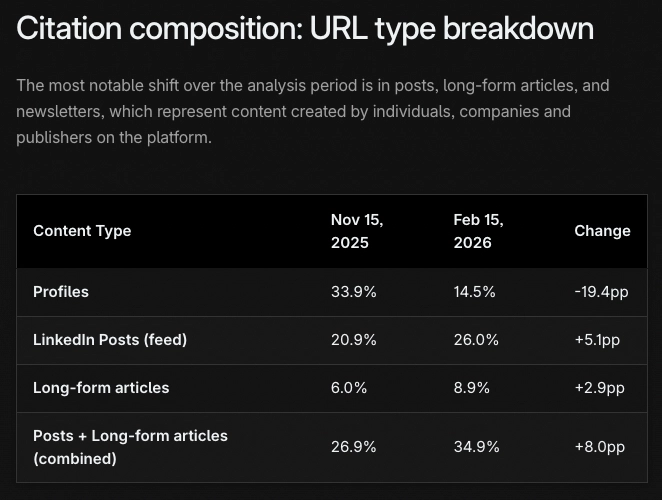The width and height of the screenshot is (662, 500).
Task: Select the LinkedIn Posts (feed) row label
Action: click(x=110, y=340)
